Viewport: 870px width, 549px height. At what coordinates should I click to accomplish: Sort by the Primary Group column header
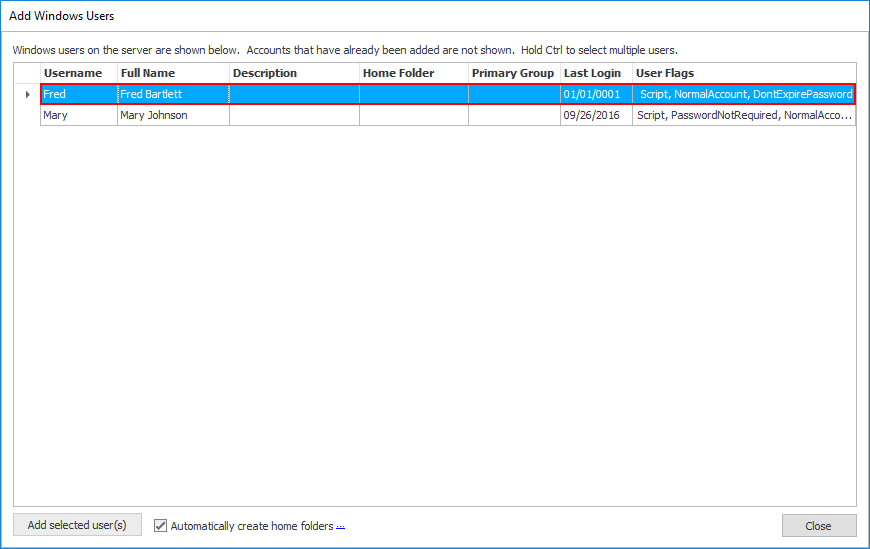coord(513,73)
